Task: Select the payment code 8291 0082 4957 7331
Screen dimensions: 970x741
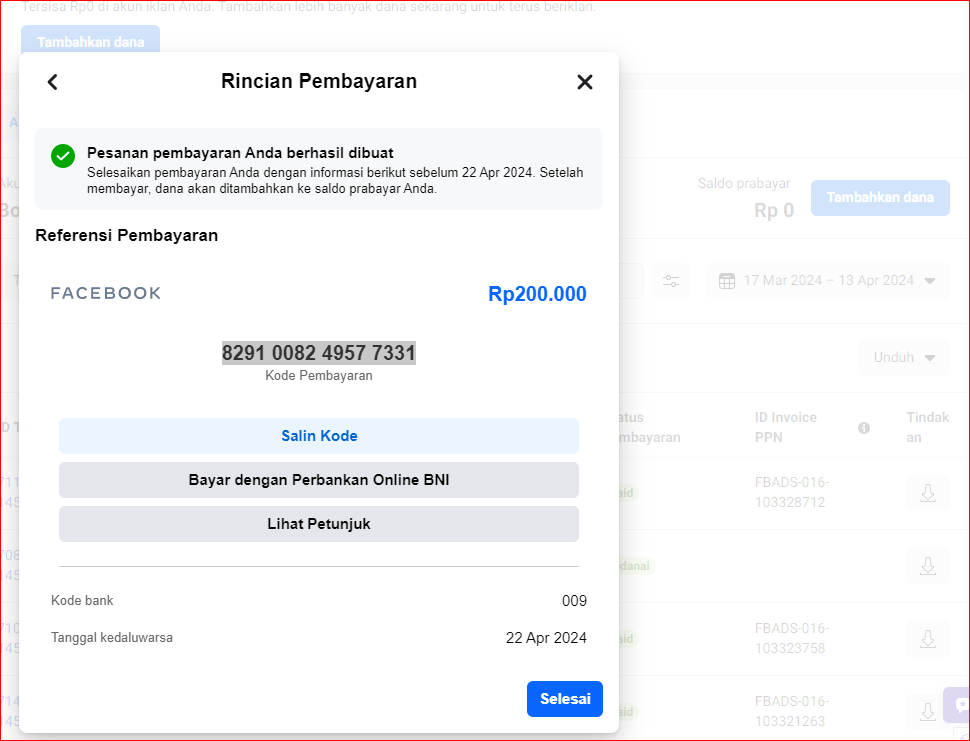Action: [x=319, y=353]
